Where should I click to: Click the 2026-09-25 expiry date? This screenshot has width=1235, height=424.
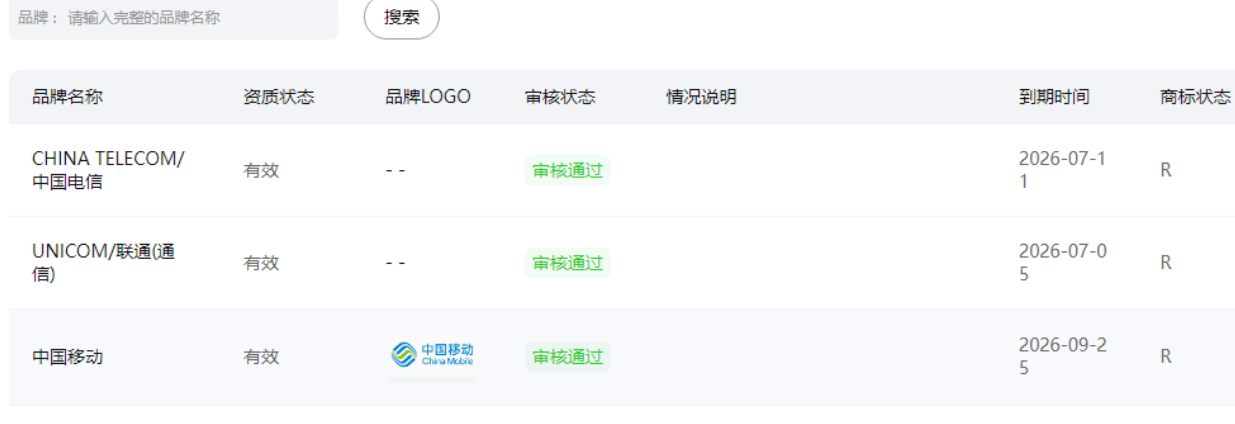coord(1062,357)
